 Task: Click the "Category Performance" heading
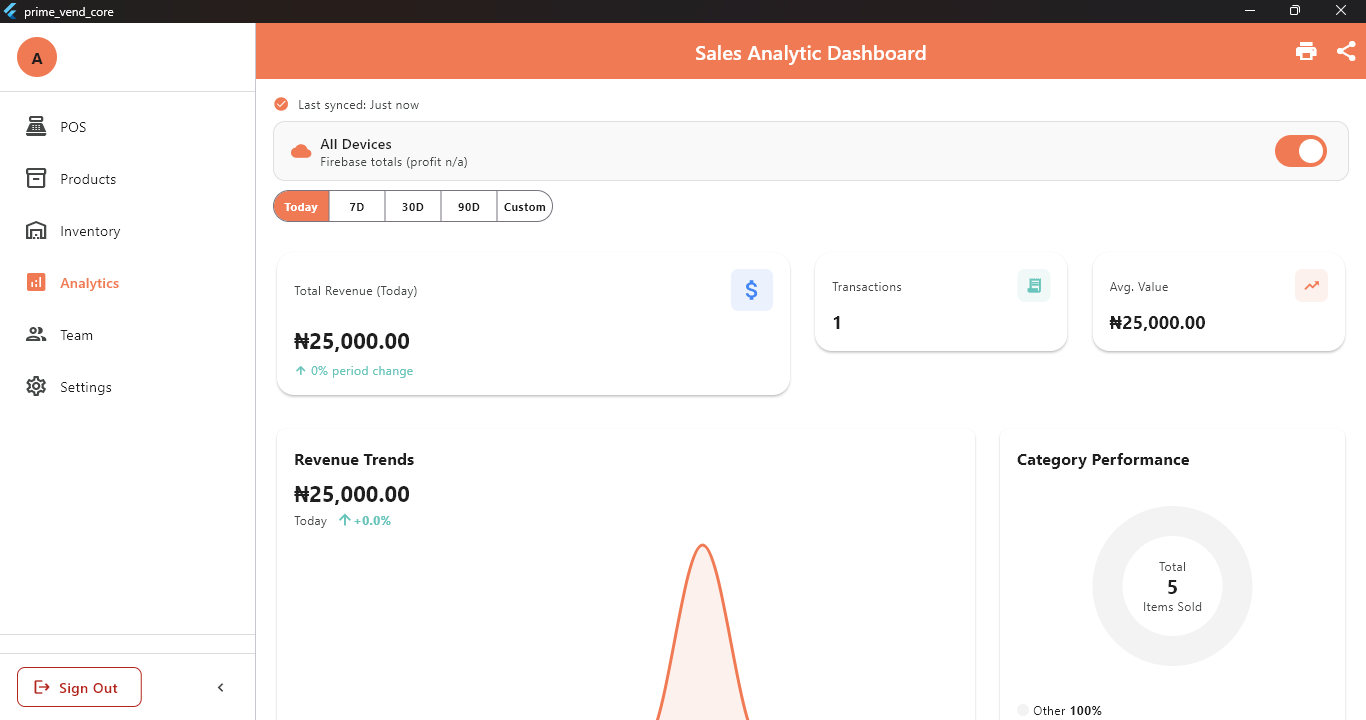[1103, 460]
